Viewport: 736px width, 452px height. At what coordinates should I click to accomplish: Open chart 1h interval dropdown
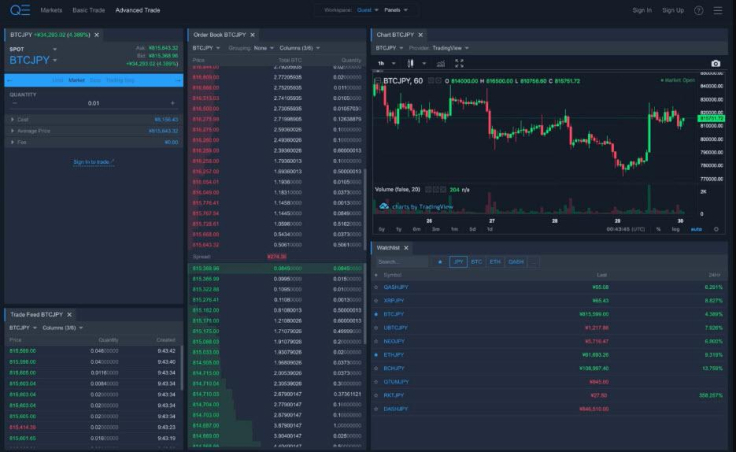(x=387, y=63)
